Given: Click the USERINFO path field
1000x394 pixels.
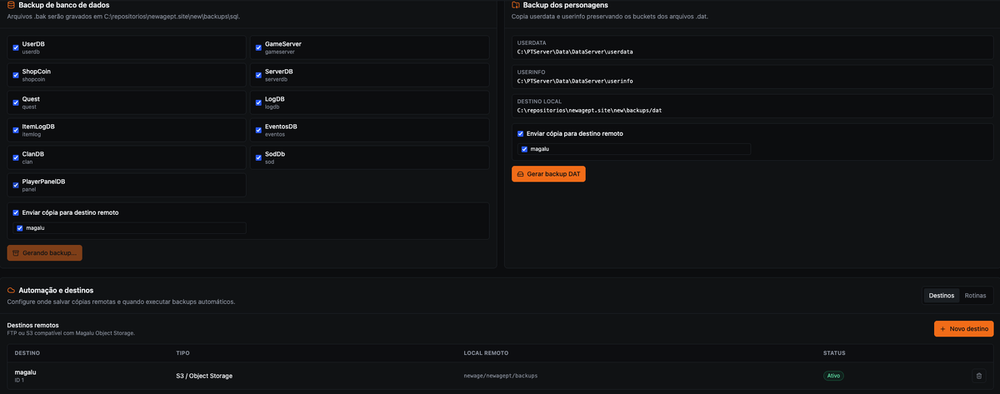Looking at the screenshot, I should coord(753,77).
